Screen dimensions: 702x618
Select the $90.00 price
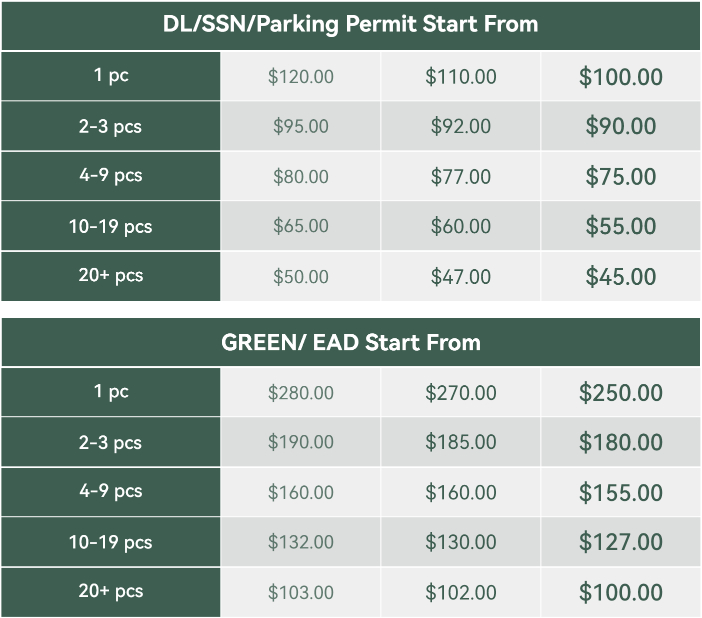pyautogui.click(x=621, y=126)
